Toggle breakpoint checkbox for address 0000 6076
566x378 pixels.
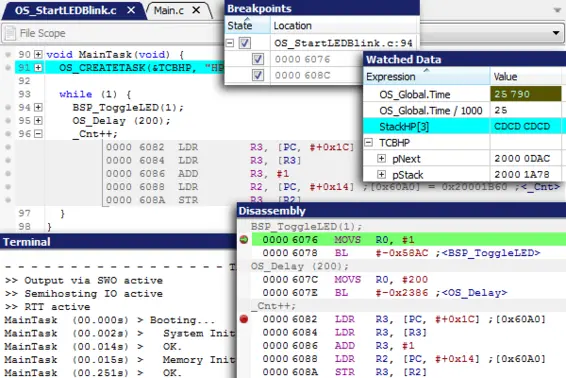click(x=257, y=59)
